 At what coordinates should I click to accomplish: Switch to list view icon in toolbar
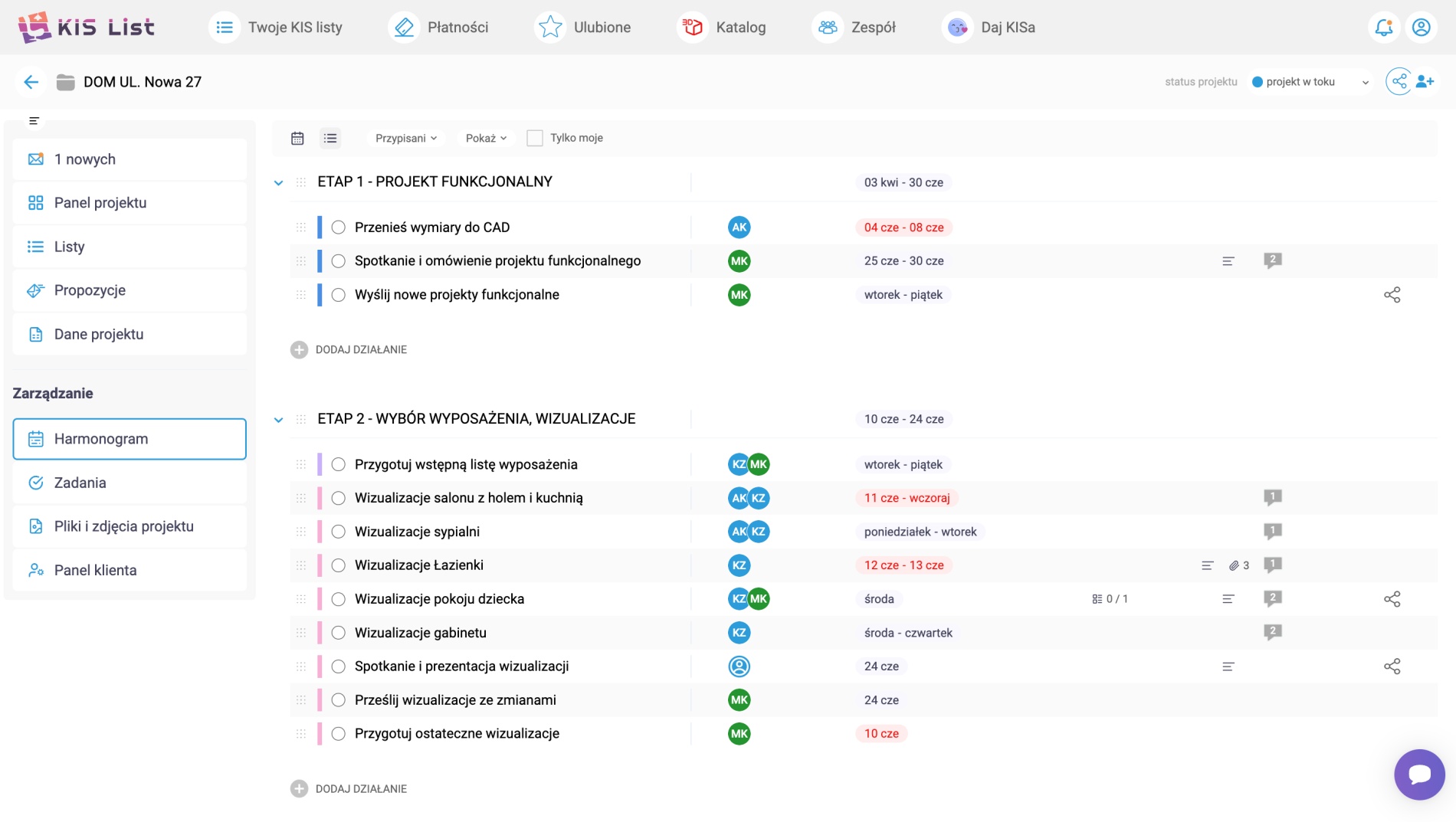(x=330, y=138)
